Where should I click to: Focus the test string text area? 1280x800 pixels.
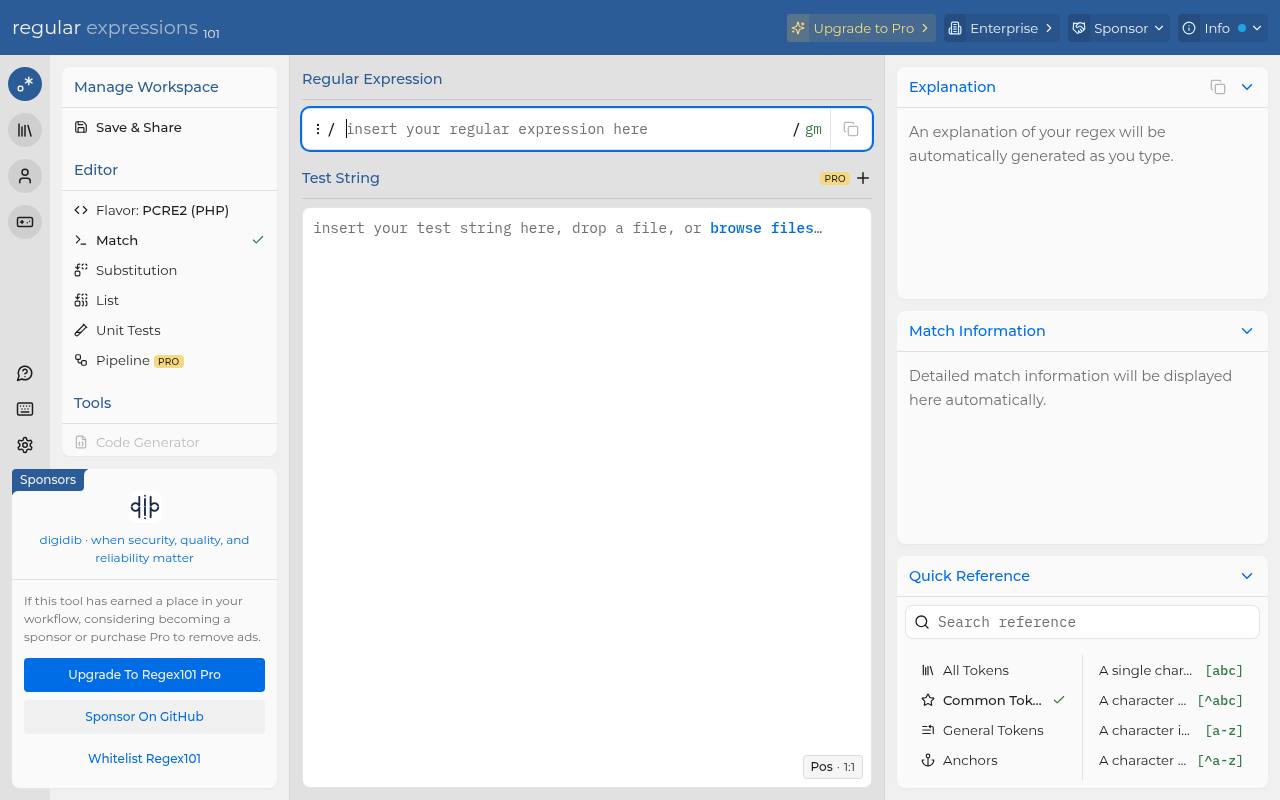click(x=587, y=497)
